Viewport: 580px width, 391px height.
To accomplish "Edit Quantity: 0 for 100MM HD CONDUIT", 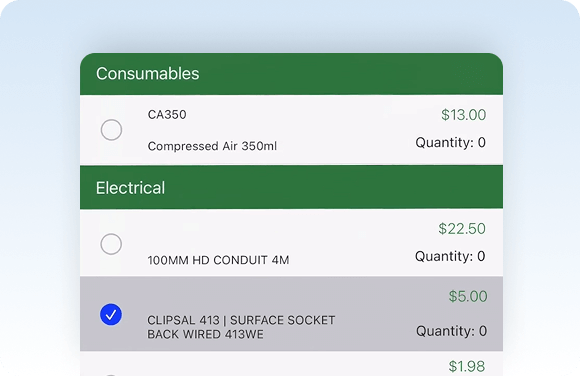I will [x=450, y=256].
